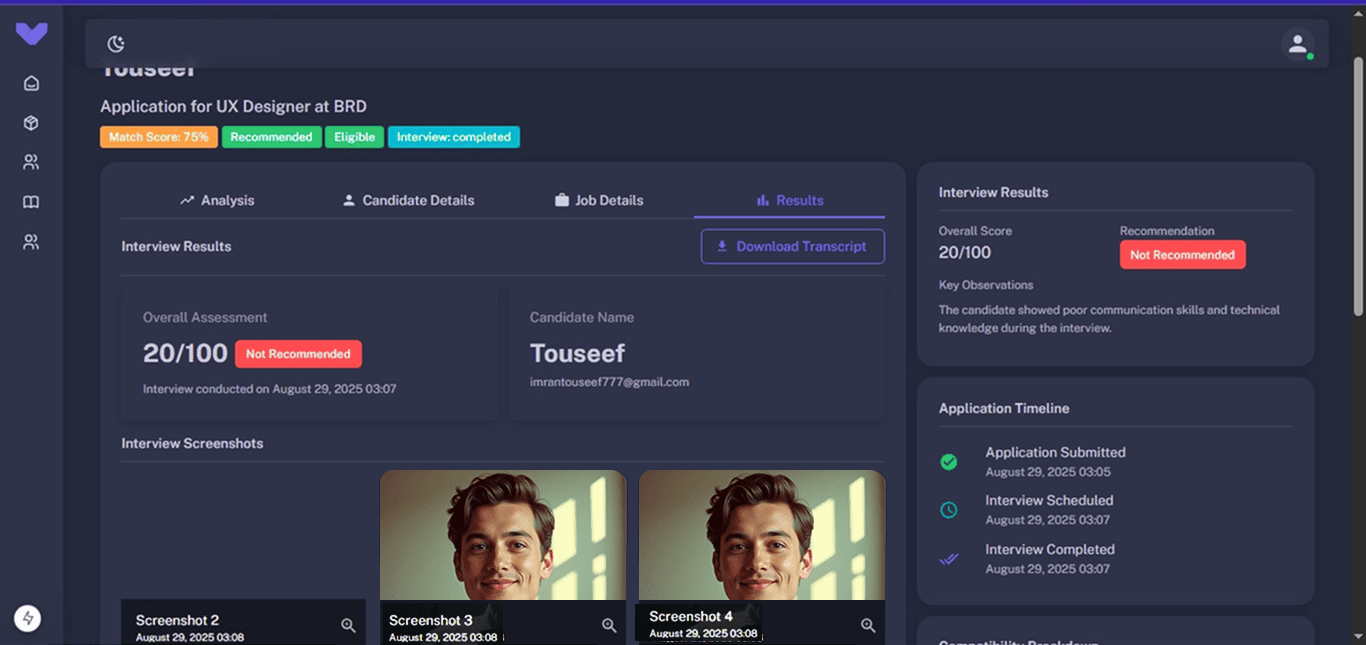Open the user profile avatar menu
The width and height of the screenshot is (1366, 645).
click(1297, 44)
